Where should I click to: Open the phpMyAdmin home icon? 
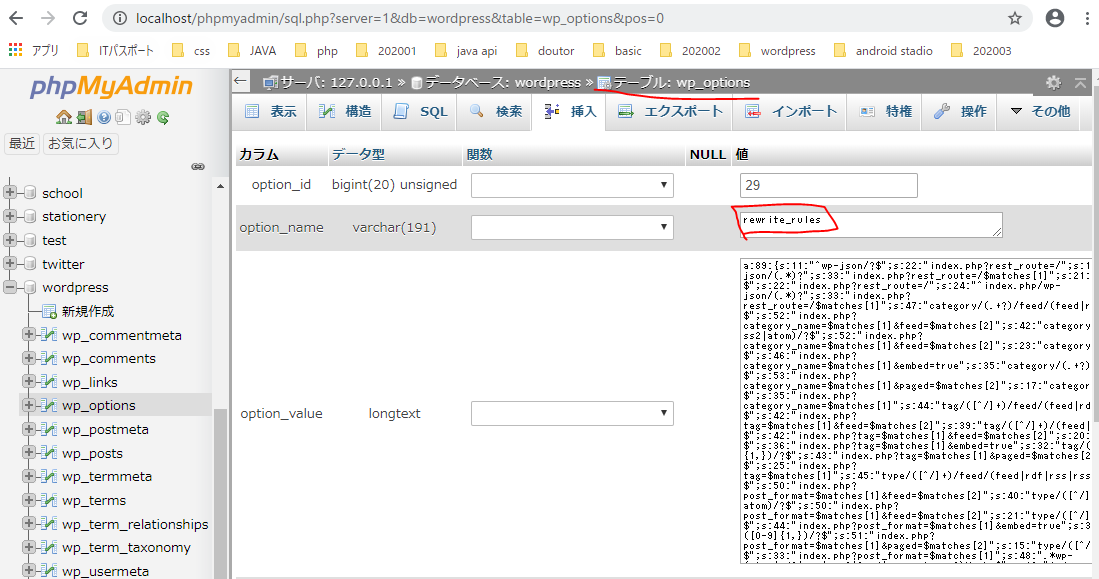[x=64, y=117]
